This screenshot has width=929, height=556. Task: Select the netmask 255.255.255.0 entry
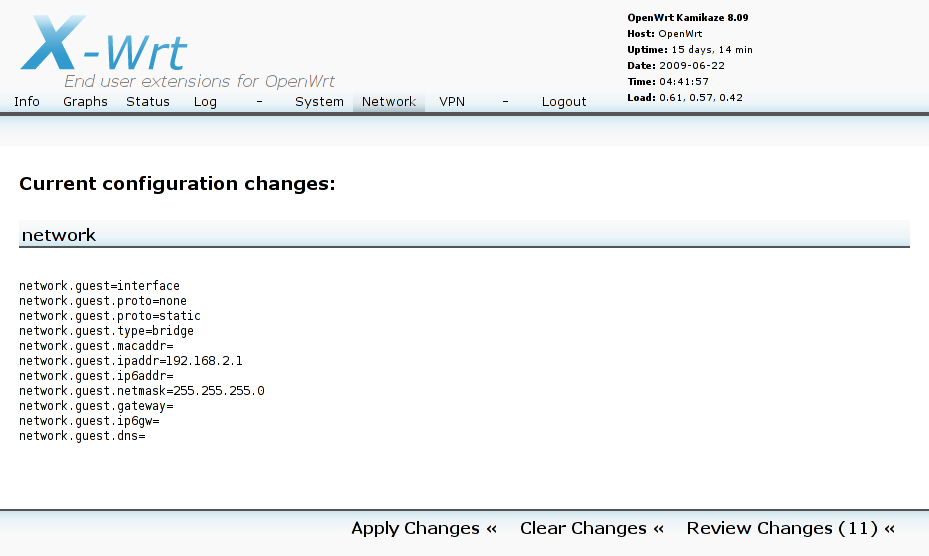coord(141,391)
